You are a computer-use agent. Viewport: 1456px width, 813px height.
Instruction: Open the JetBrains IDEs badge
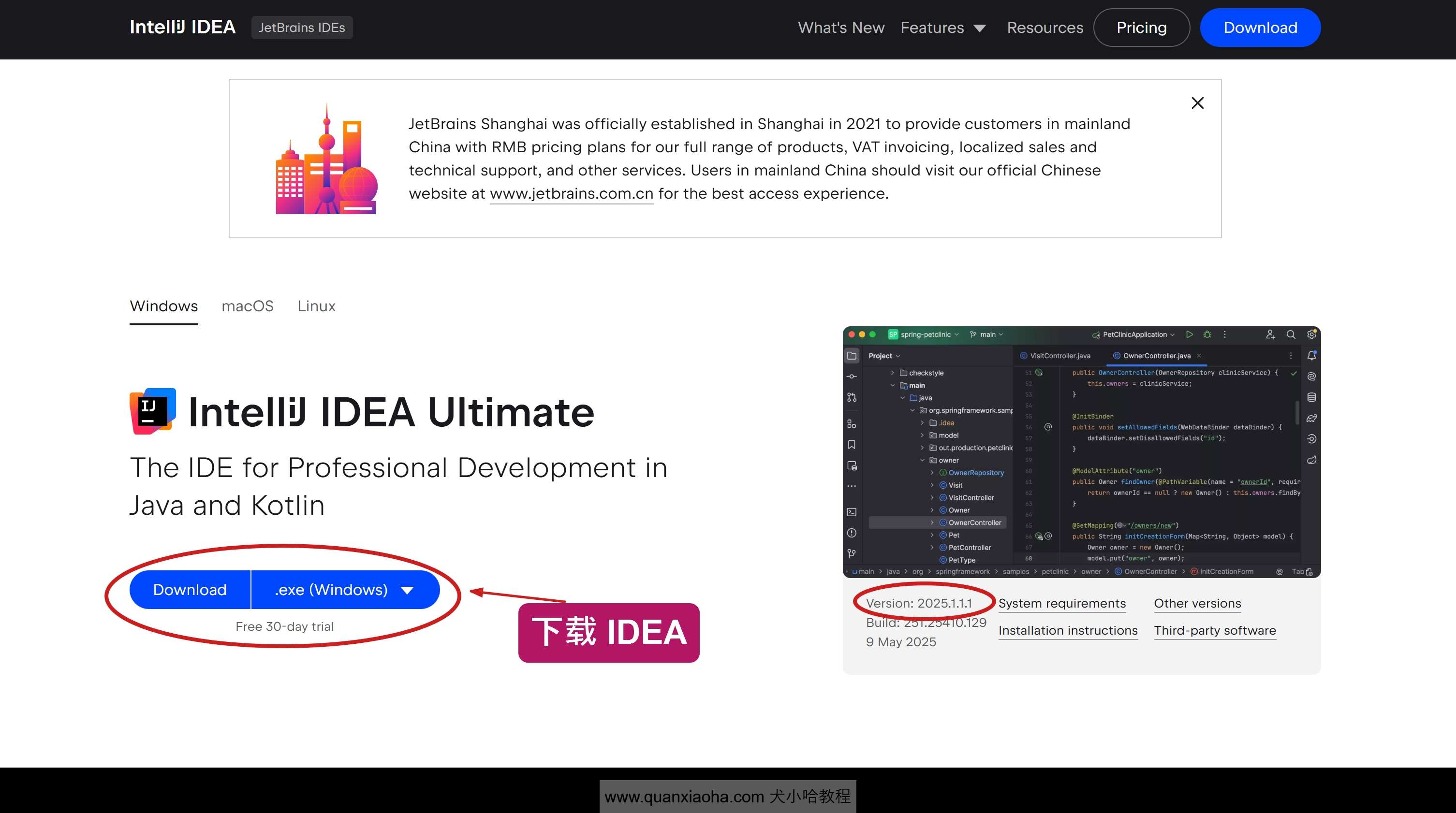coord(302,27)
